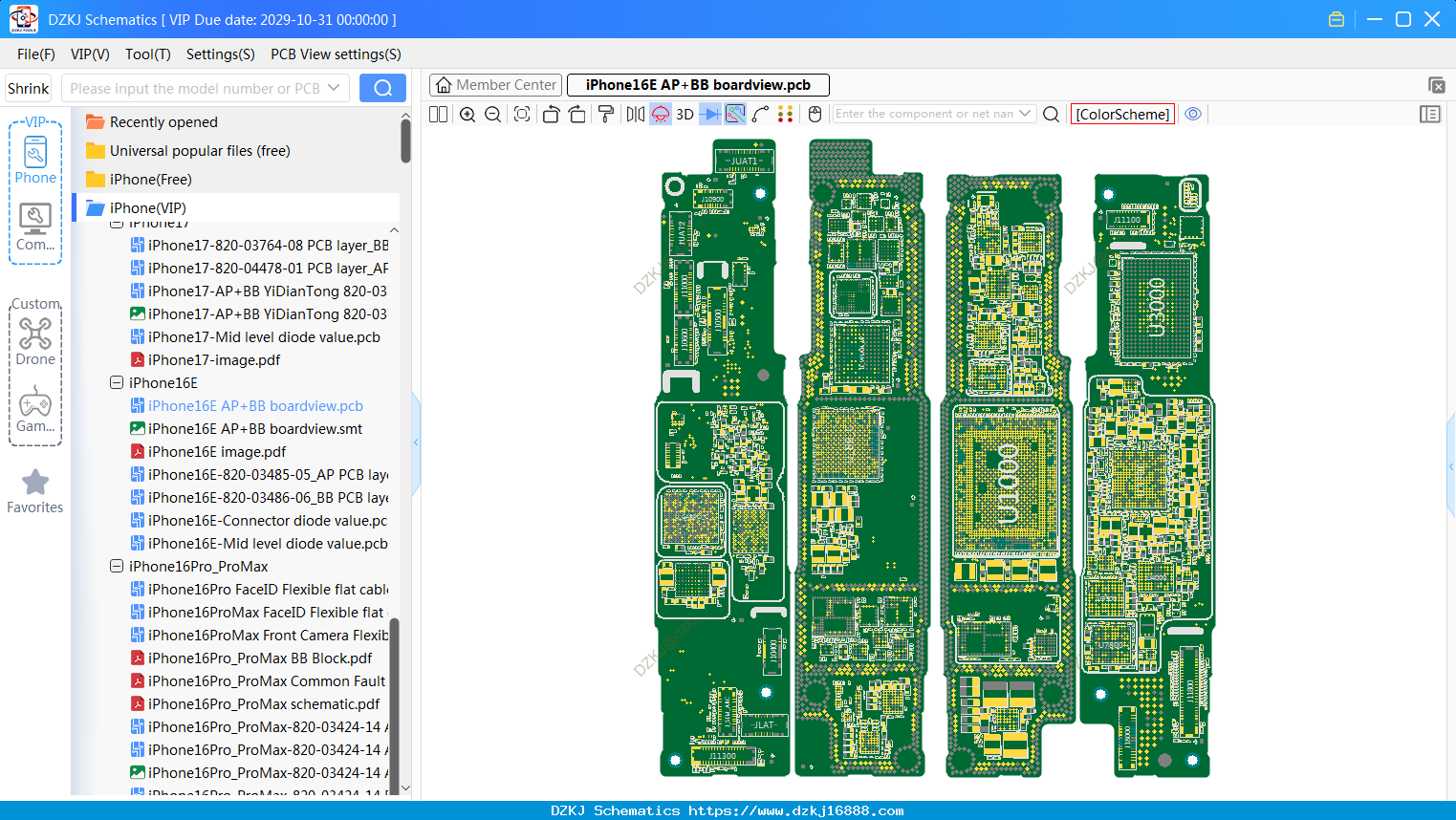Click the Shrink button
Viewport: 1456px width, 820px height.
(x=29, y=88)
